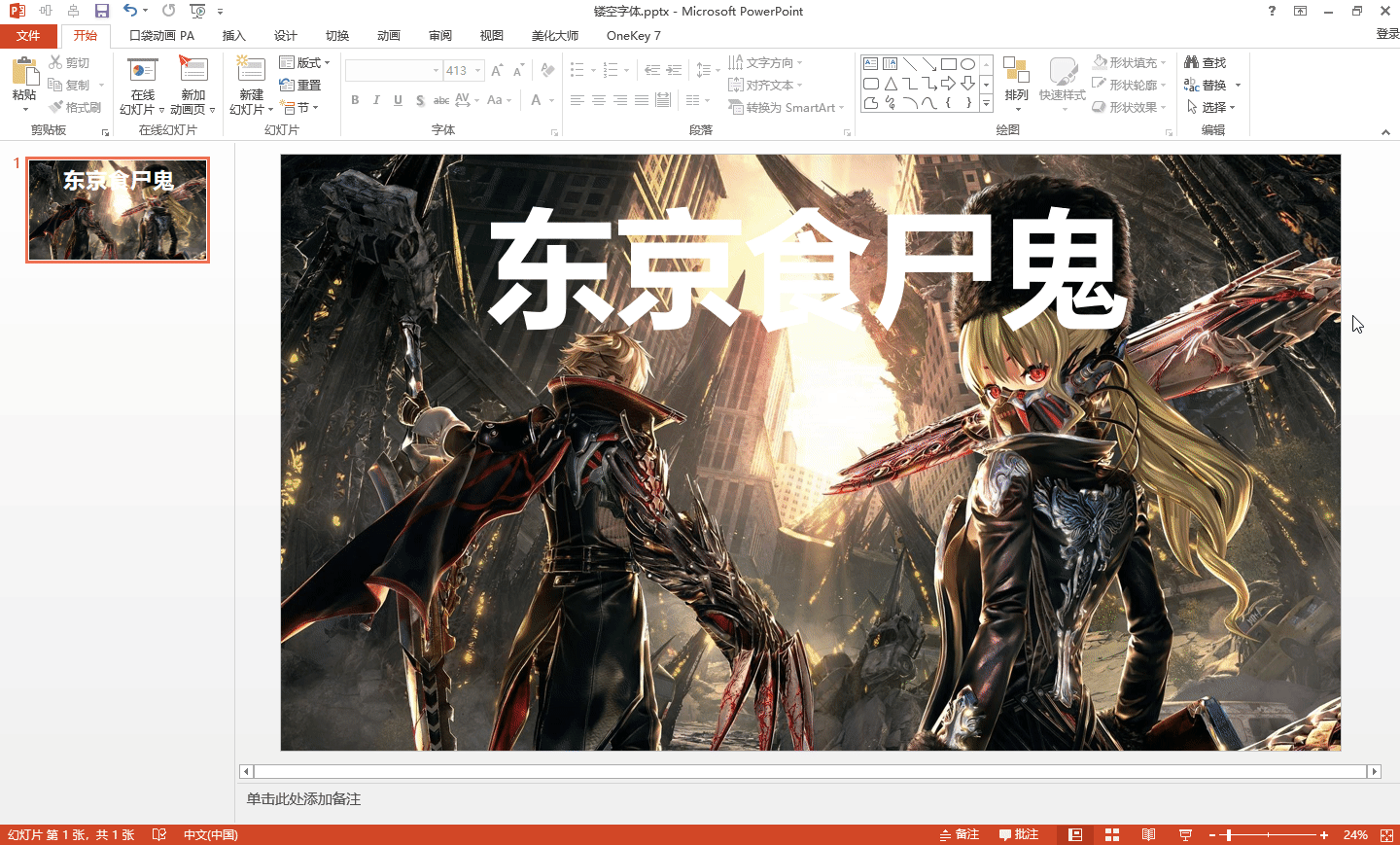Open the font name combo box

[394, 70]
